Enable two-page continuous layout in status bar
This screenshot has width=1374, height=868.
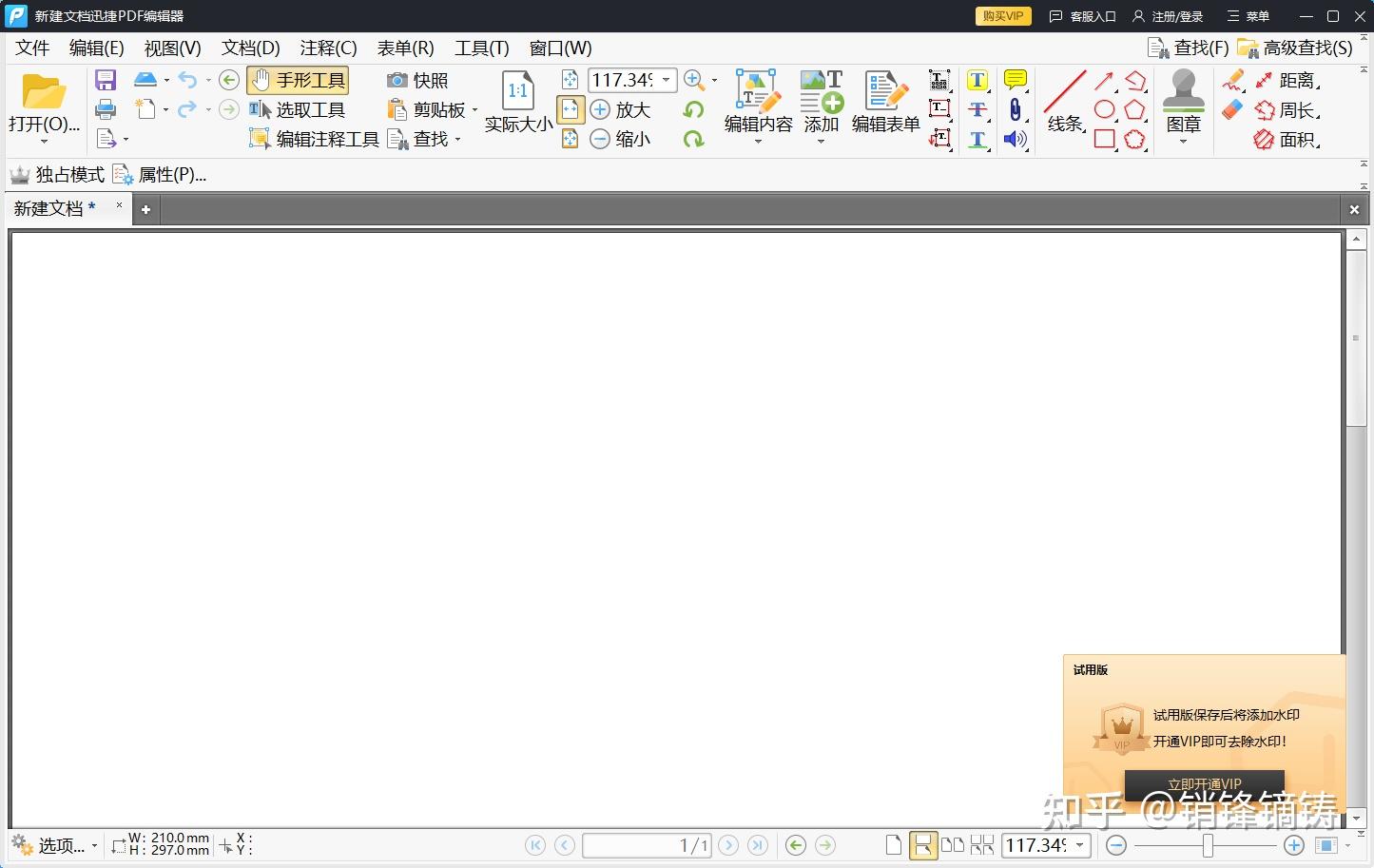coord(982,845)
